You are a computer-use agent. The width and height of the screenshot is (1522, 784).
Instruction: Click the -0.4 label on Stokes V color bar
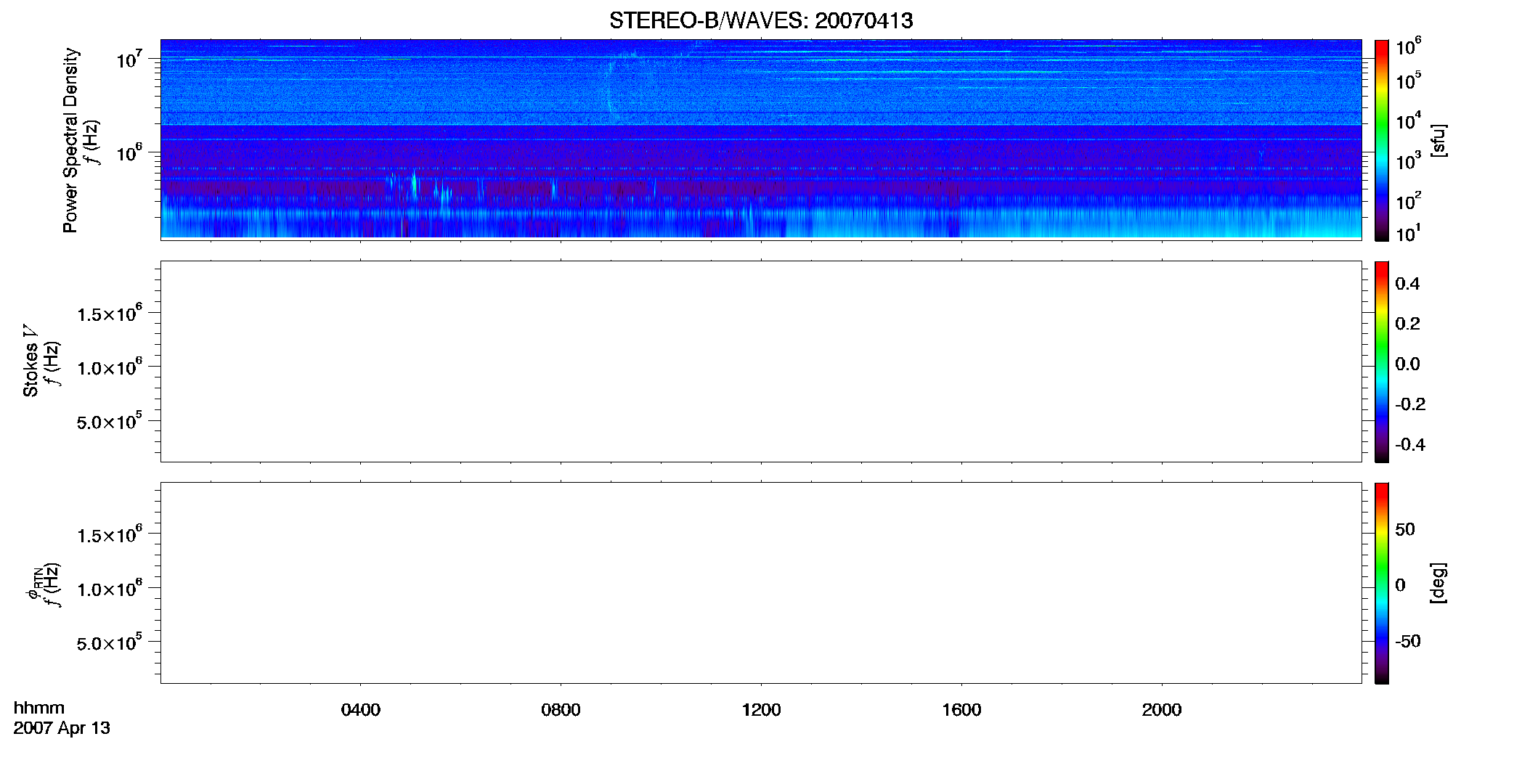tap(1410, 444)
